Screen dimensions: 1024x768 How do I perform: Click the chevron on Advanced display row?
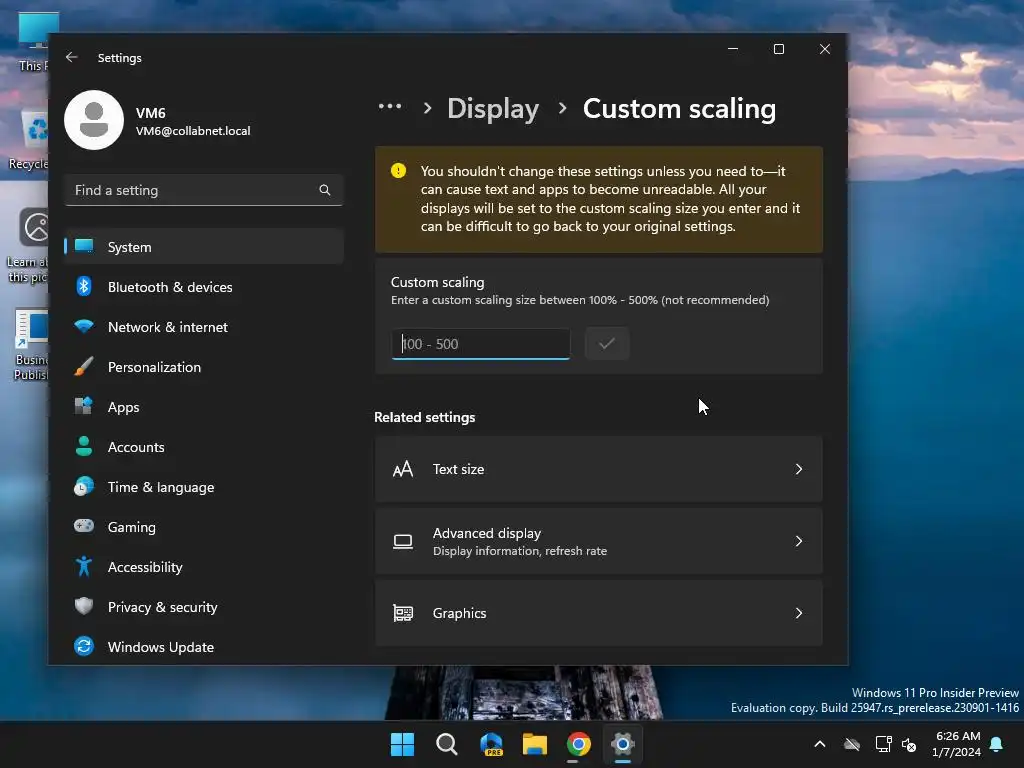[x=799, y=541]
